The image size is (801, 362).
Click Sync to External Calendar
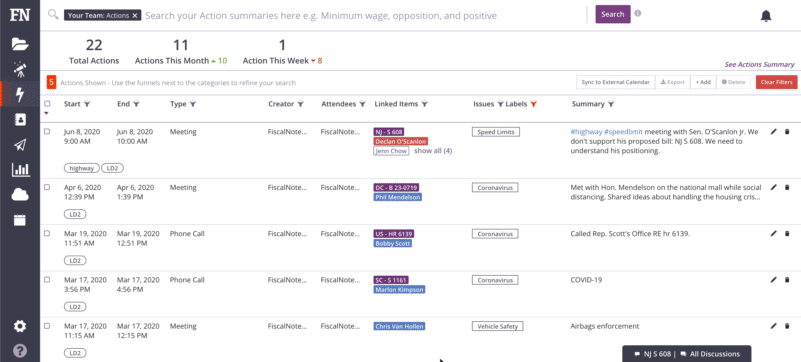(x=616, y=82)
